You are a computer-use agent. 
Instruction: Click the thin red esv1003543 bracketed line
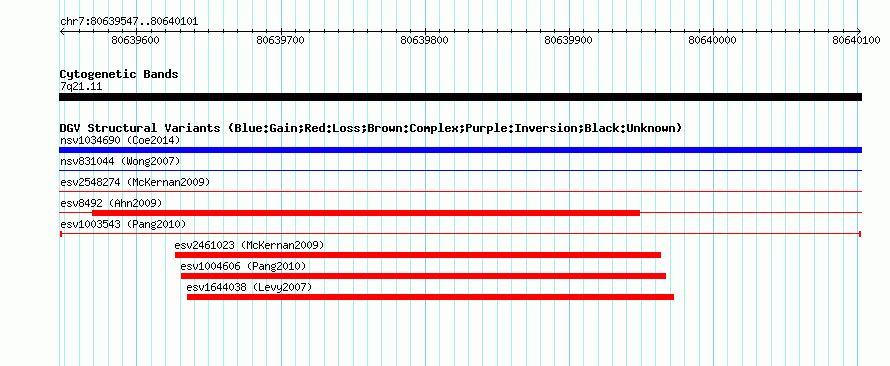tap(460, 233)
